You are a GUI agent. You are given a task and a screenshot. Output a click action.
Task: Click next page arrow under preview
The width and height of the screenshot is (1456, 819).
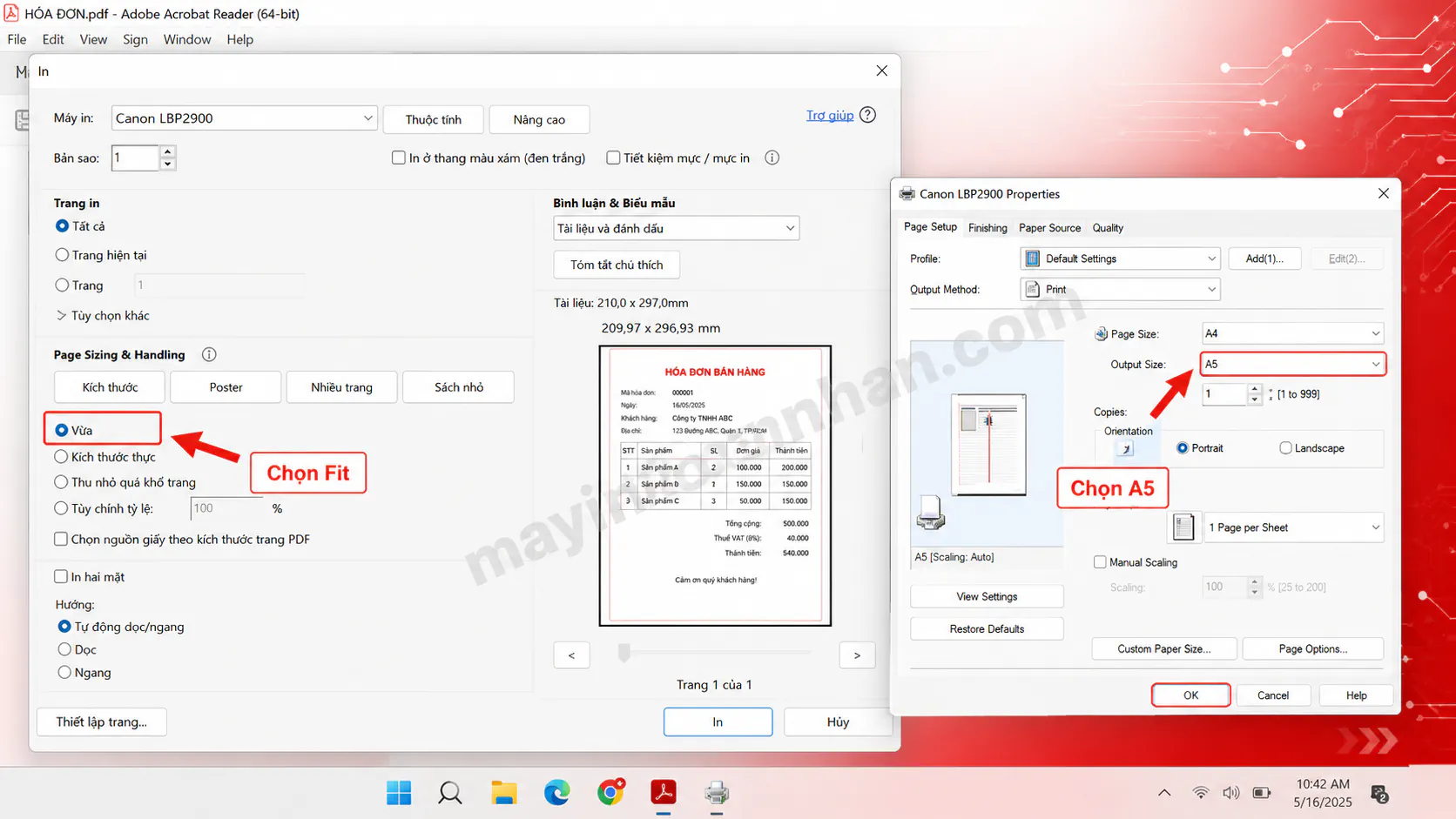[857, 655]
